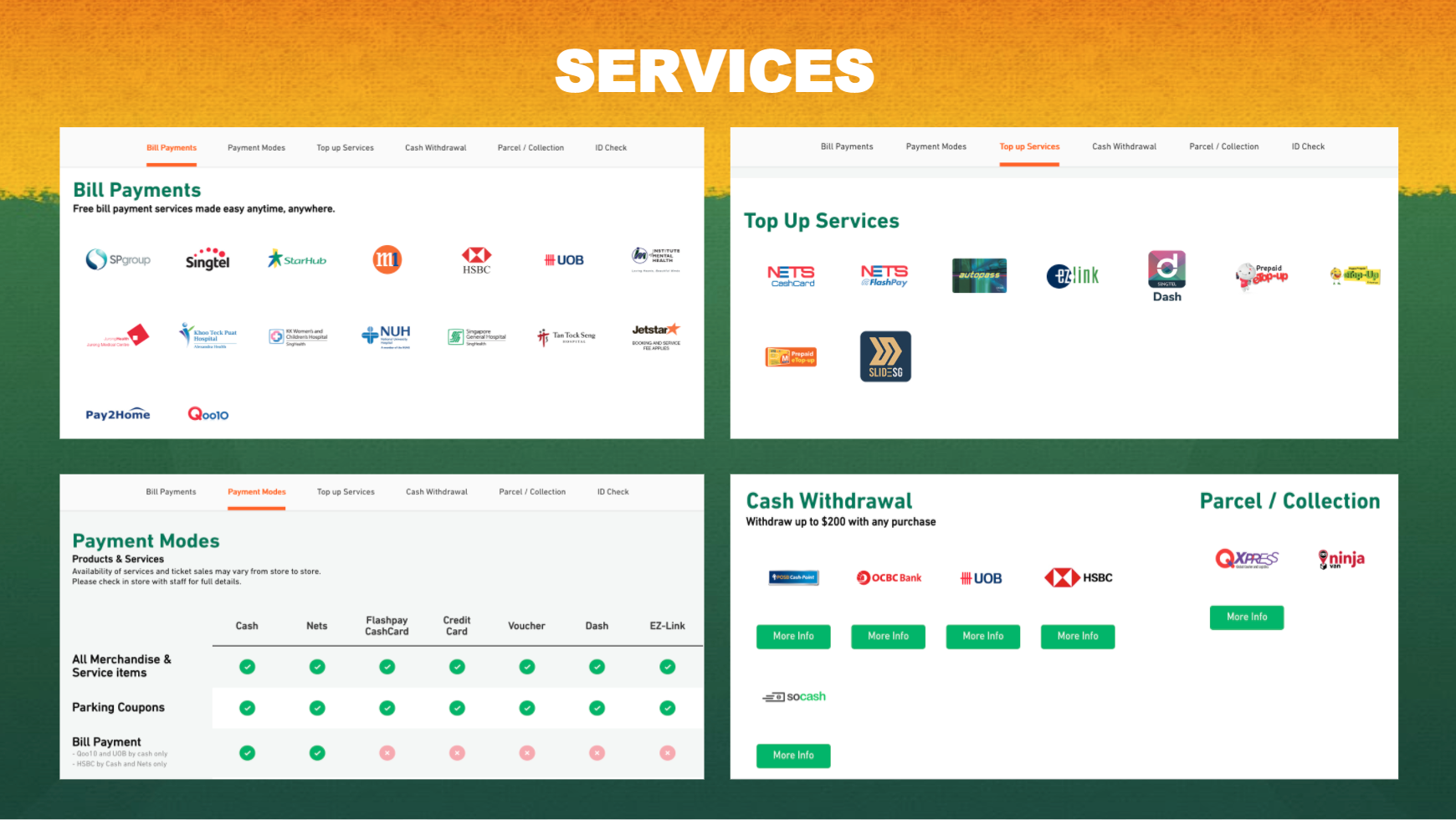Click the Flashpay CashCard column header
Viewport: 1456px width, 820px height.
(x=387, y=626)
